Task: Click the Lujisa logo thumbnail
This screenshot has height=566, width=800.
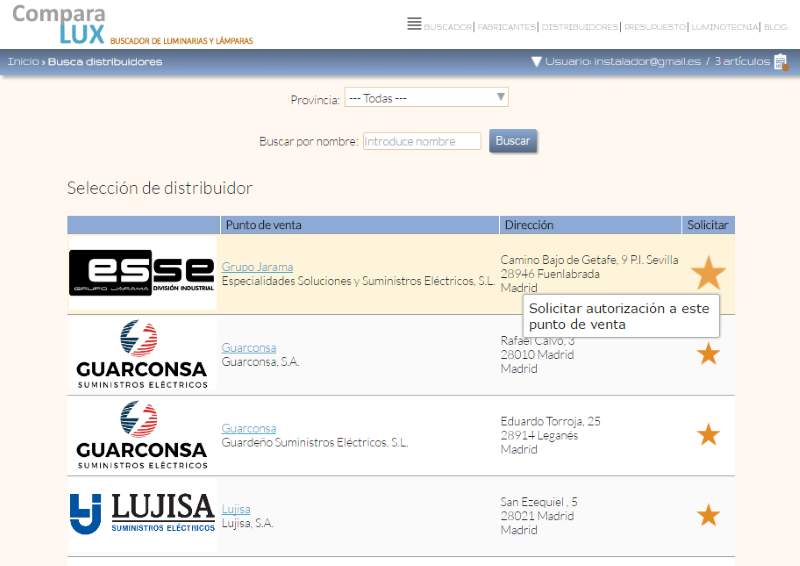Action: tap(142, 515)
